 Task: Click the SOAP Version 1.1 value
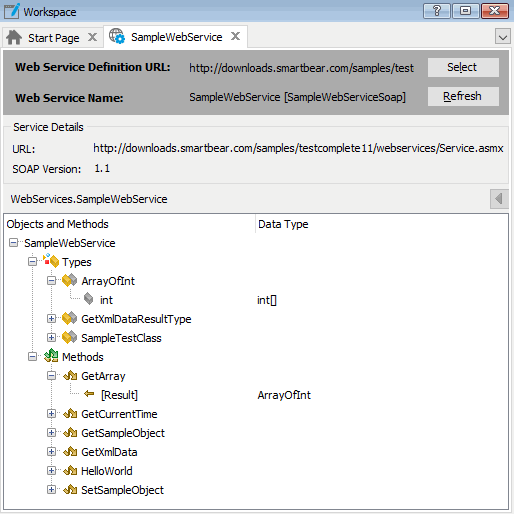tap(102, 168)
